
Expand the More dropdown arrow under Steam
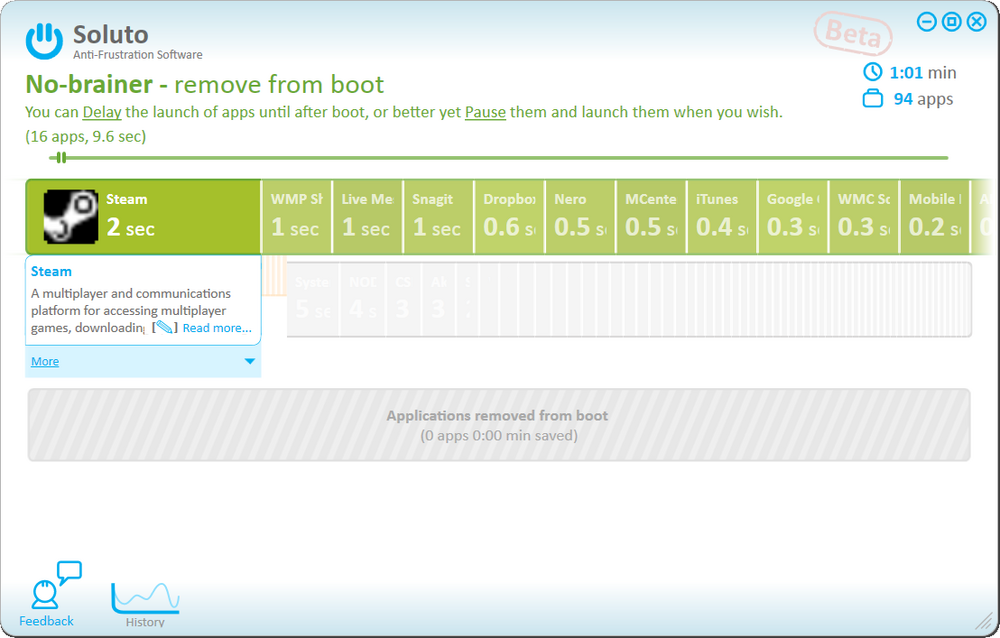pos(250,361)
